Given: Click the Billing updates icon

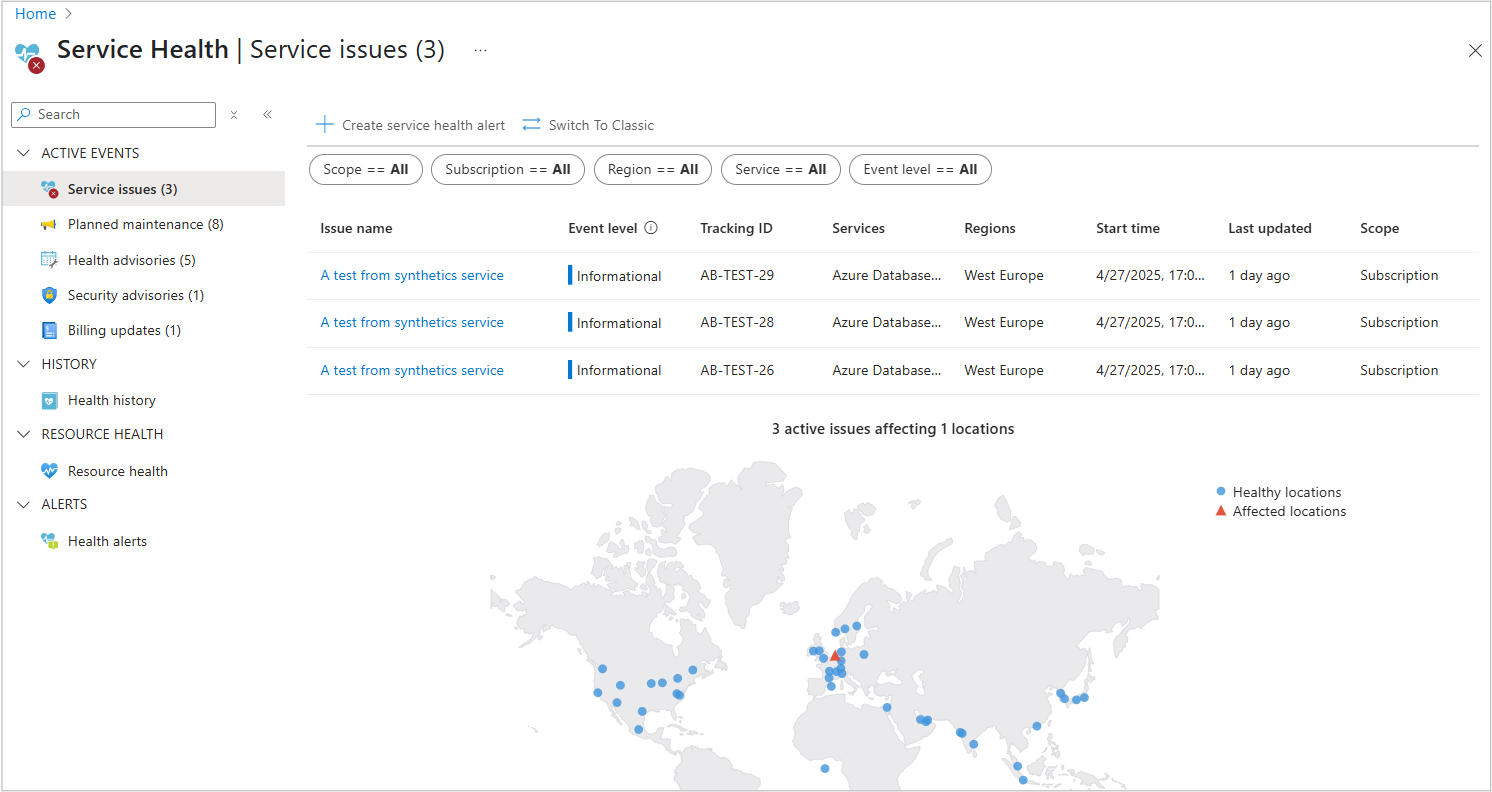Looking at the screenshot, I should [x=49, y=330].
